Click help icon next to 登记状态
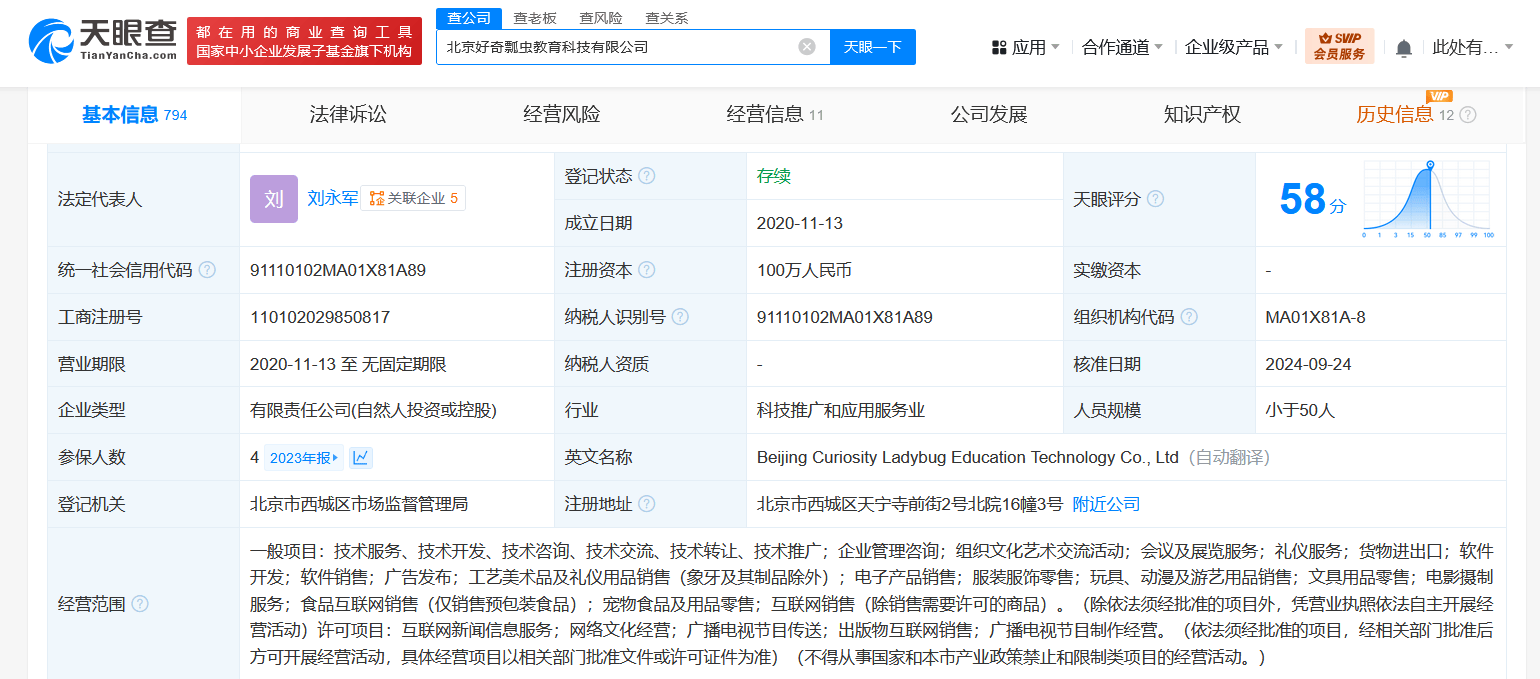This screenshot has height=679, width=1540. click(647, 176)
